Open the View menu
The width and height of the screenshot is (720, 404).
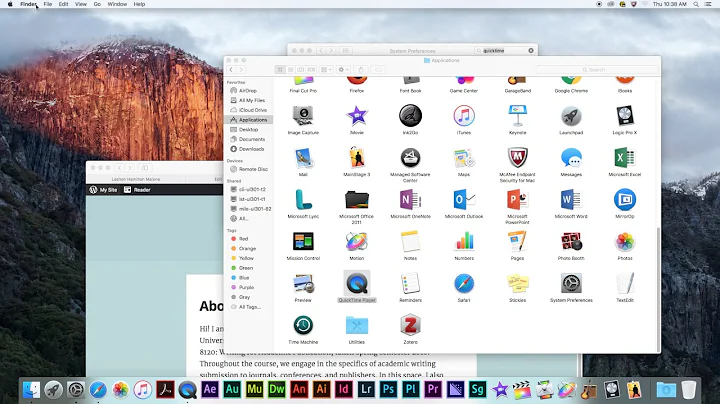[81, 4]
